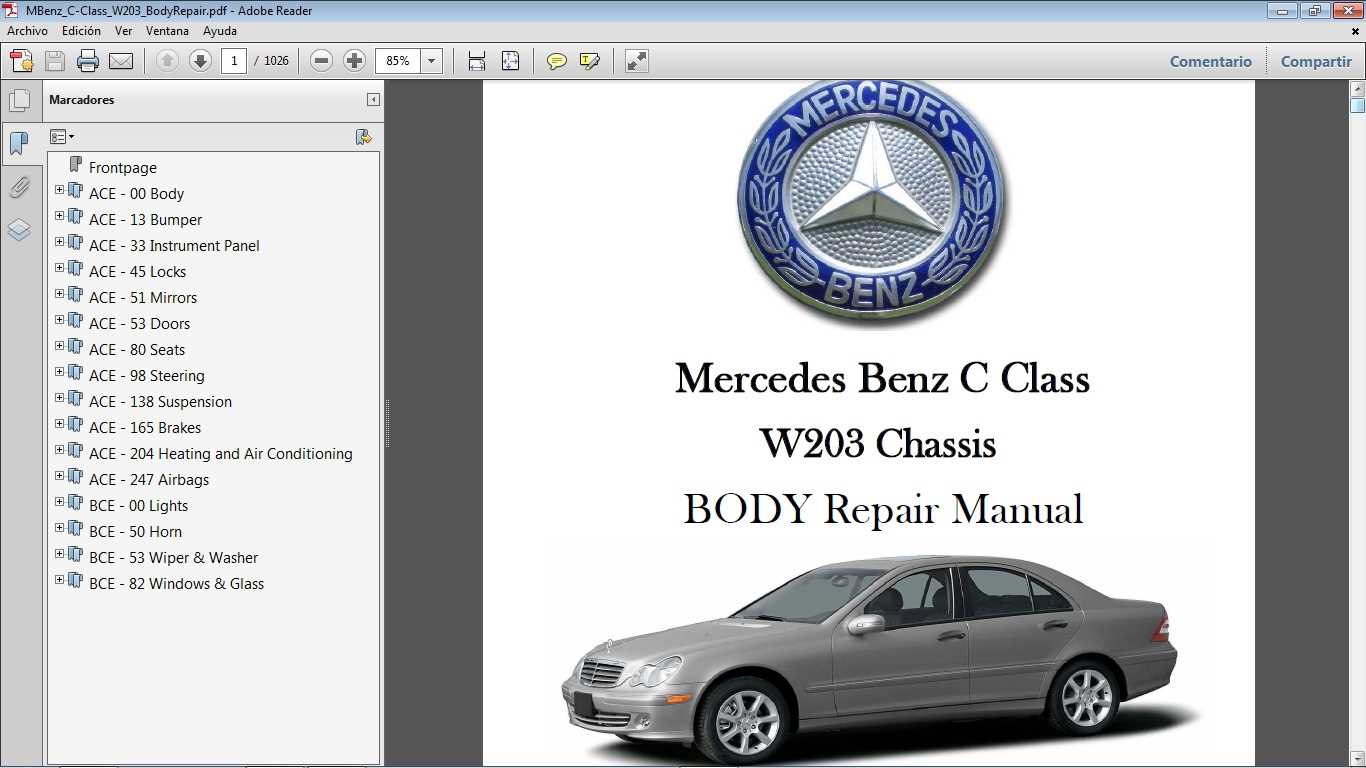1366x768 pixels.
Task: Switch to read mode view
Action: 637,61
